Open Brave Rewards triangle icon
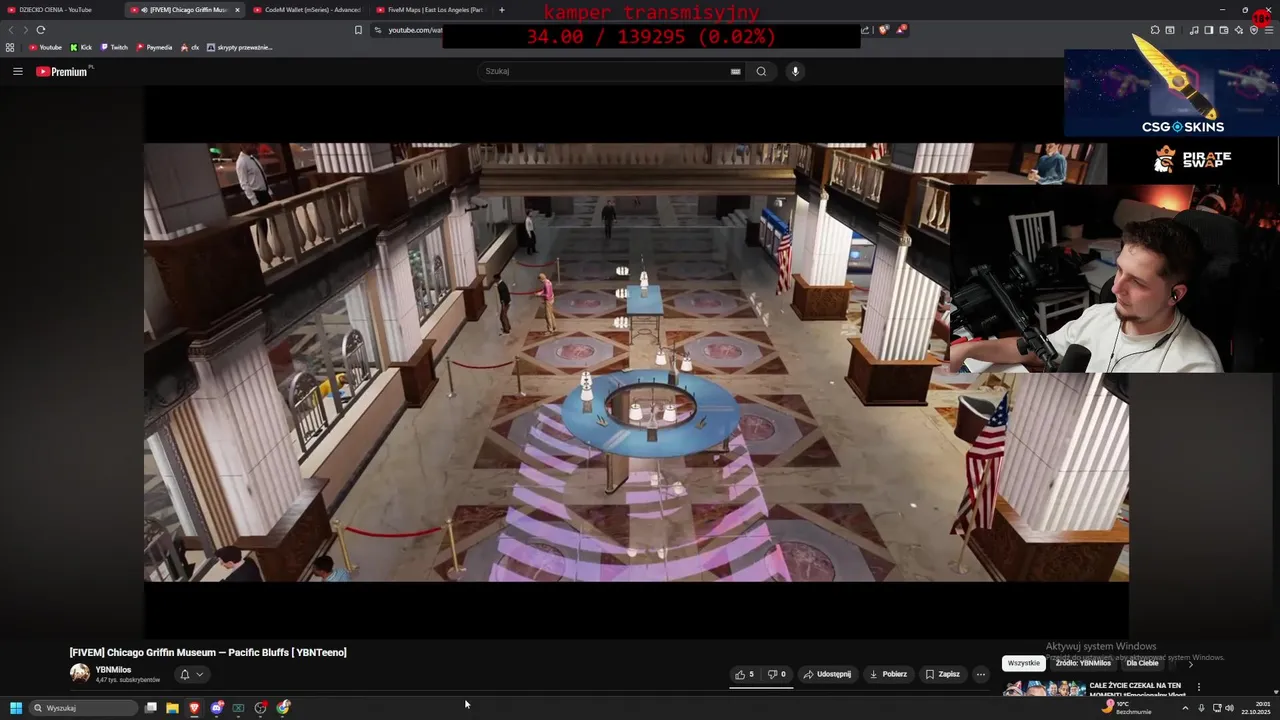Viewport: 1280px width, 720px height. [x=900, y=30]
